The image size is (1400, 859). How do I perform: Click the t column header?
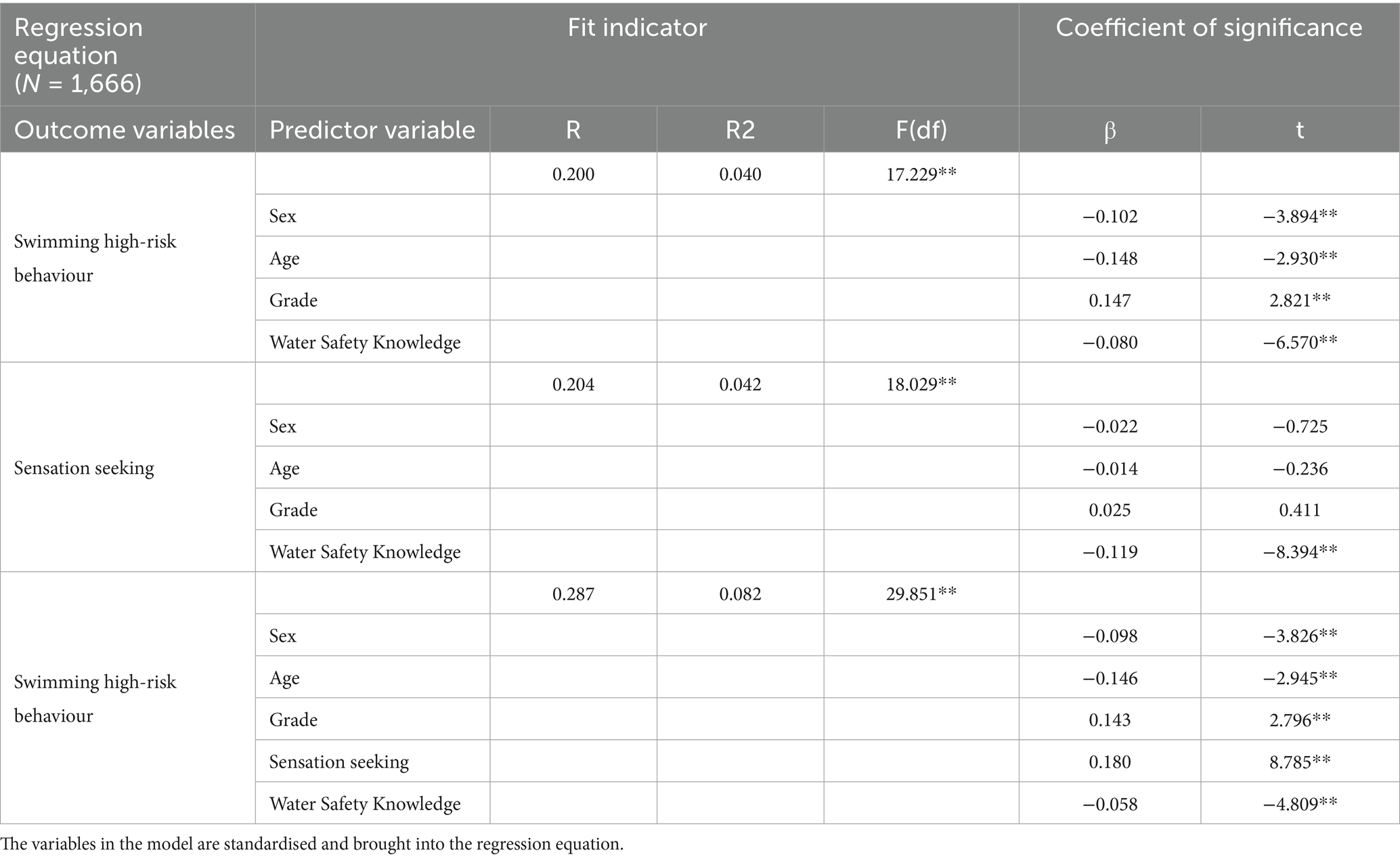point(1299,129)
